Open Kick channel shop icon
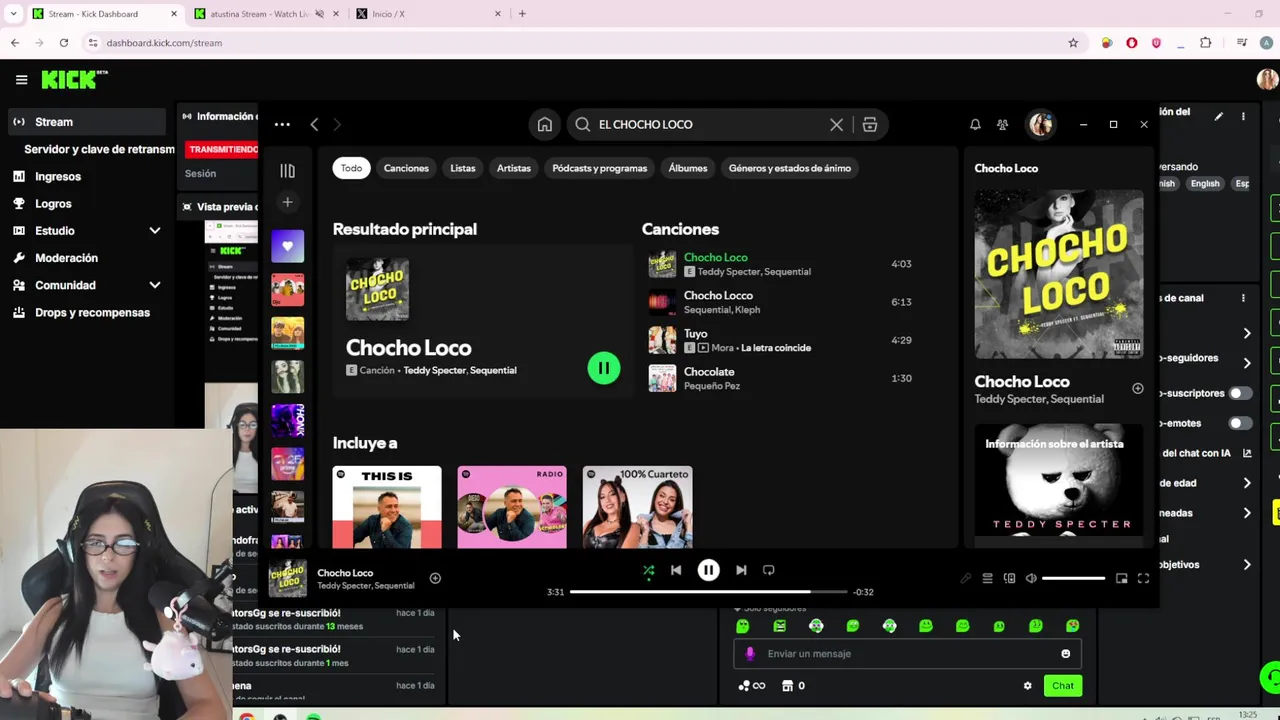The image size is (1280, 720). (787, 686)
